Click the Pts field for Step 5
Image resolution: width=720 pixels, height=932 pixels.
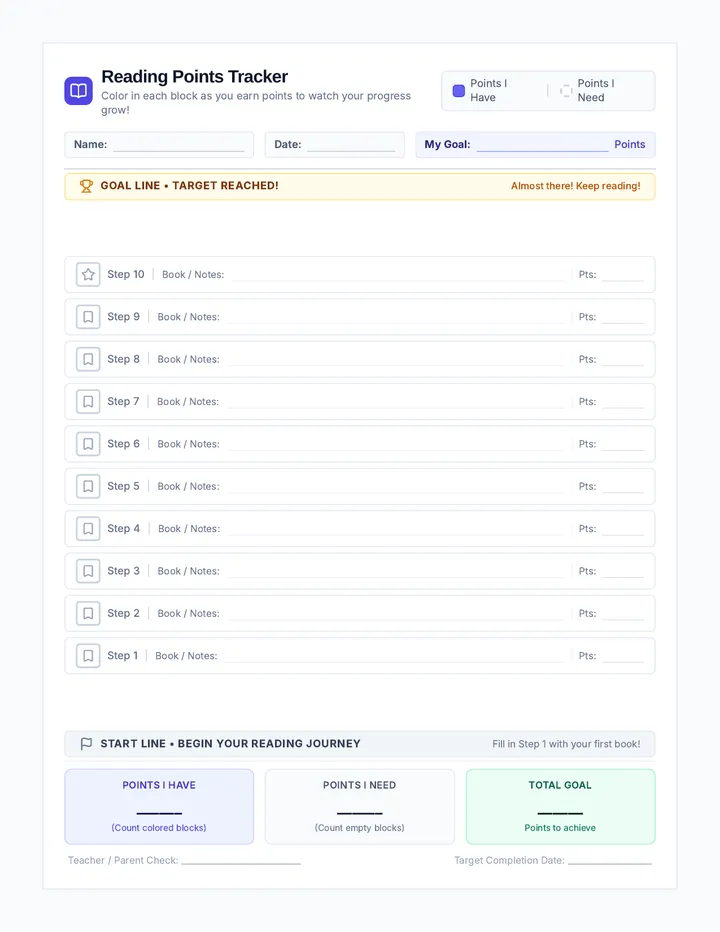pos(623,487)
